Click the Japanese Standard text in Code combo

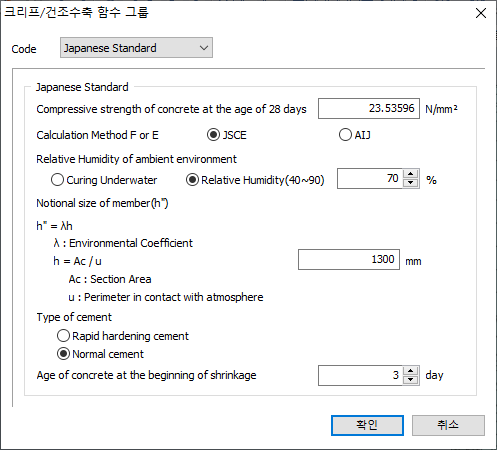(110, 48)
